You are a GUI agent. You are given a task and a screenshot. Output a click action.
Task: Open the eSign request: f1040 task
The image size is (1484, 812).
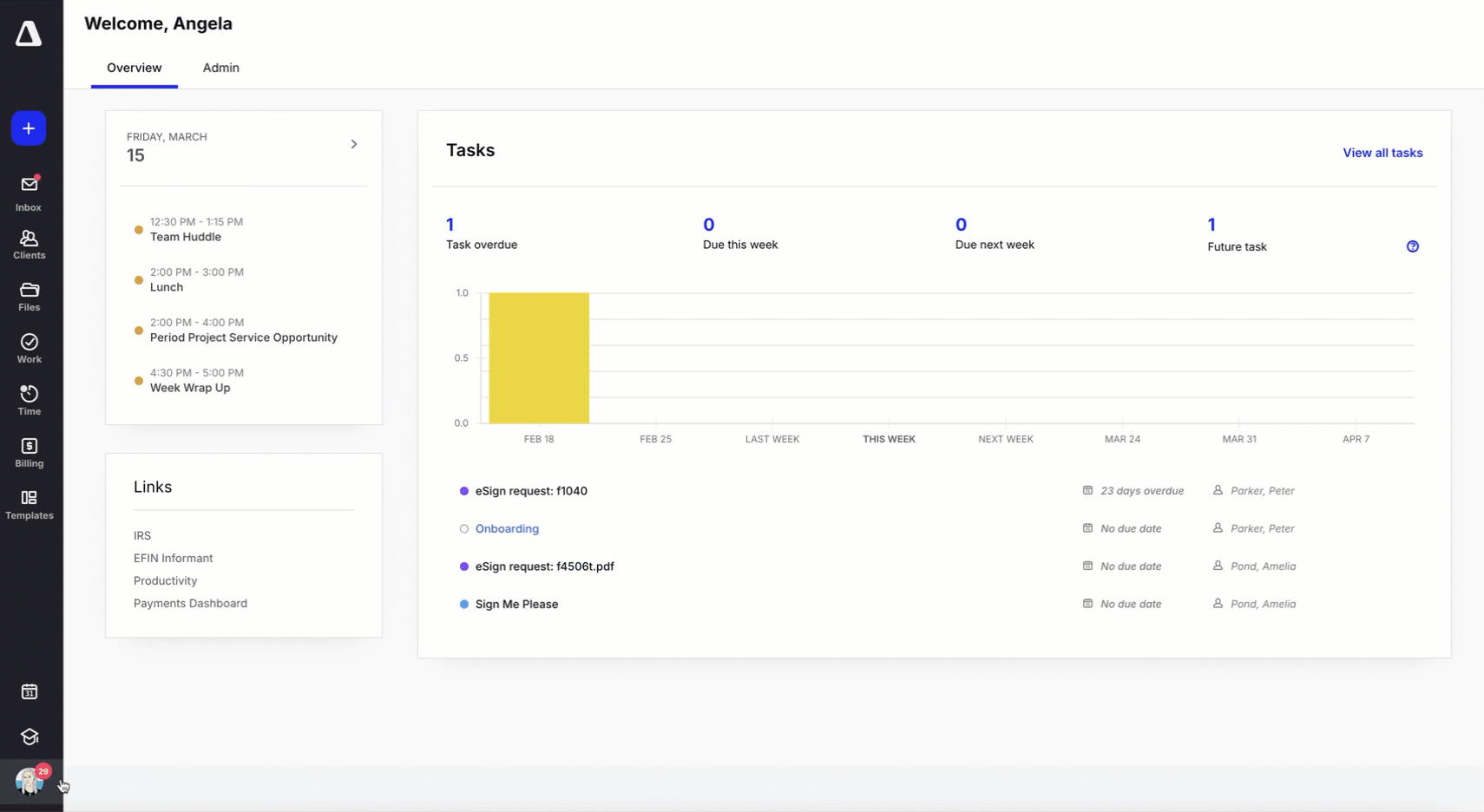tap(530, 491)
